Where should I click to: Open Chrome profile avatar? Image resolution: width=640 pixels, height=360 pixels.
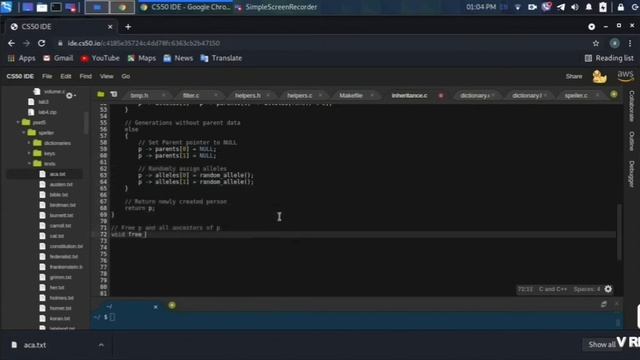coord(614,43)
